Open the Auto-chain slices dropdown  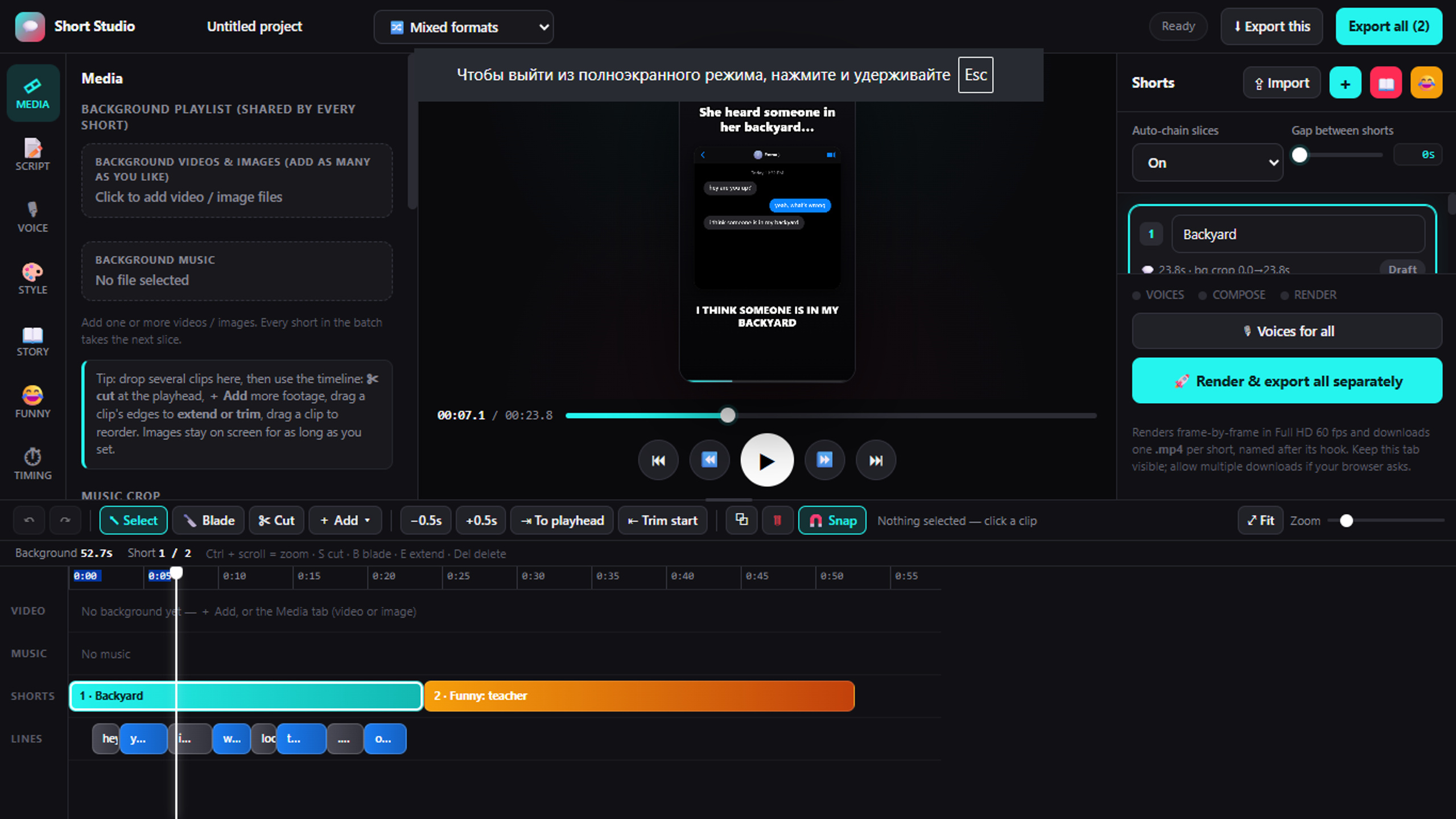coord(1207,163)
